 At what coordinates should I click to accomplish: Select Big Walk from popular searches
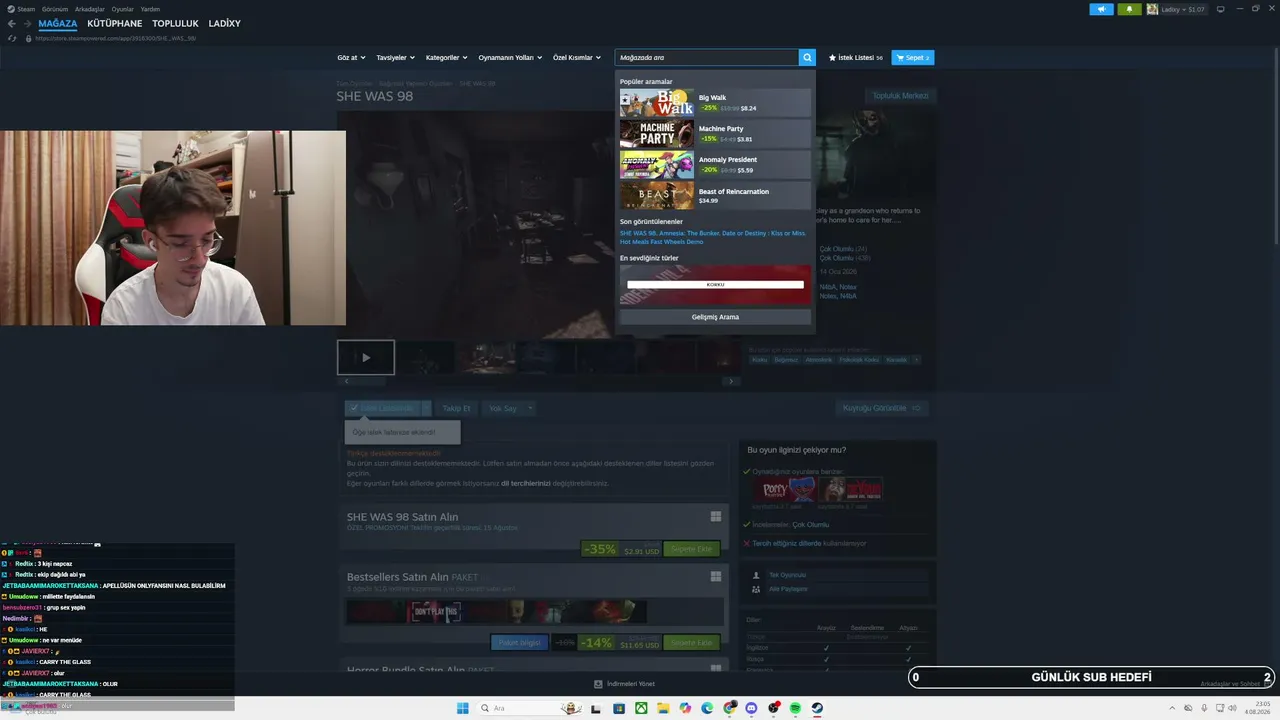coord(715,103)
